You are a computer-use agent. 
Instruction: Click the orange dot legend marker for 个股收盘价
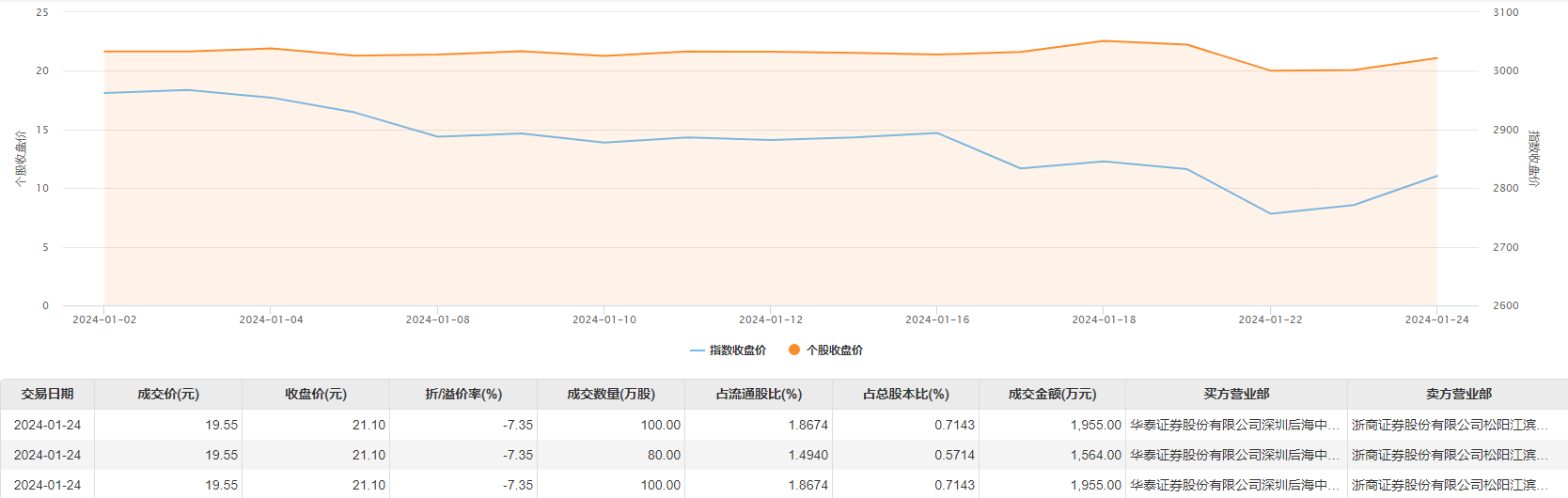(x=794, y=350)
